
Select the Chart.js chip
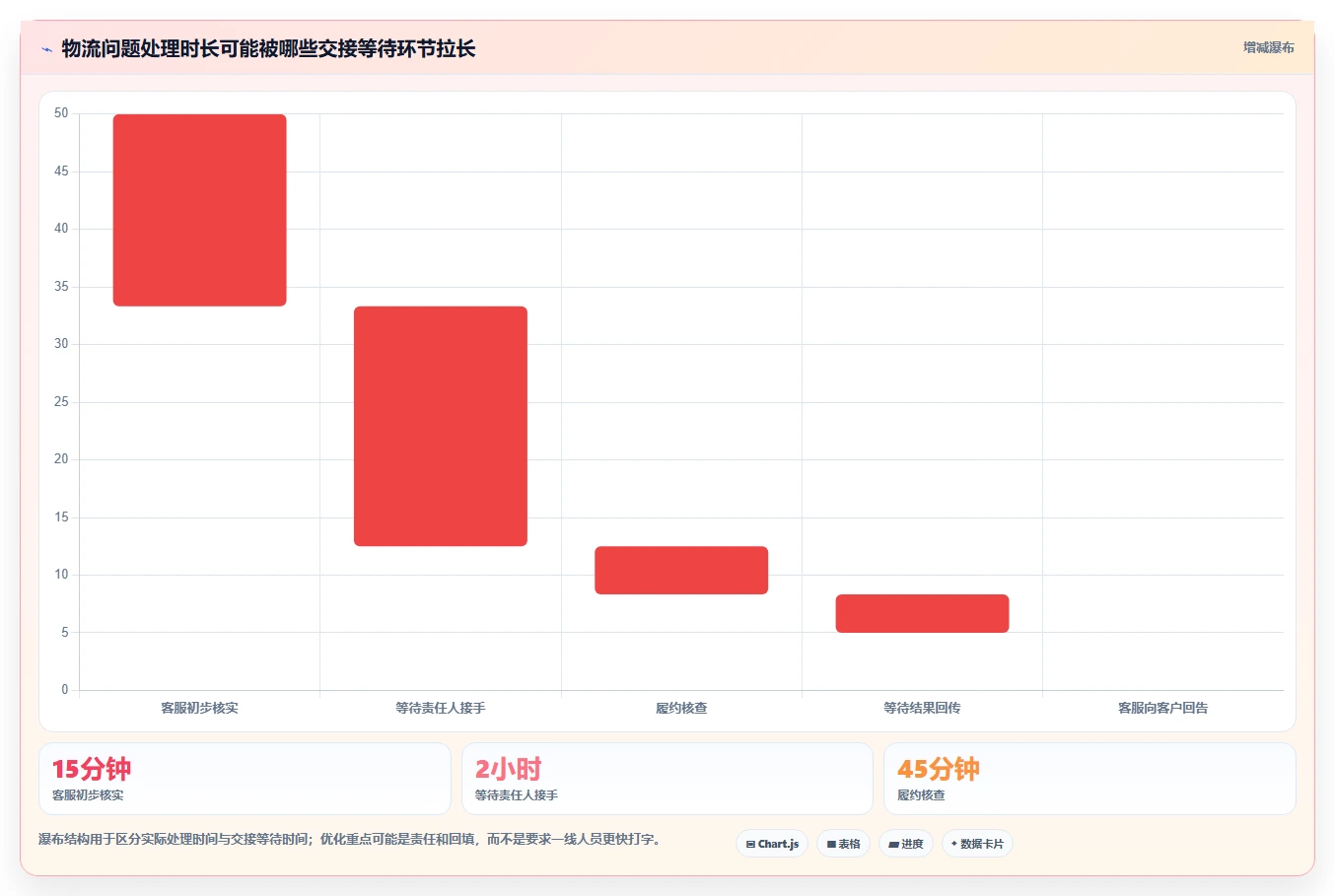tap(772, 844)
